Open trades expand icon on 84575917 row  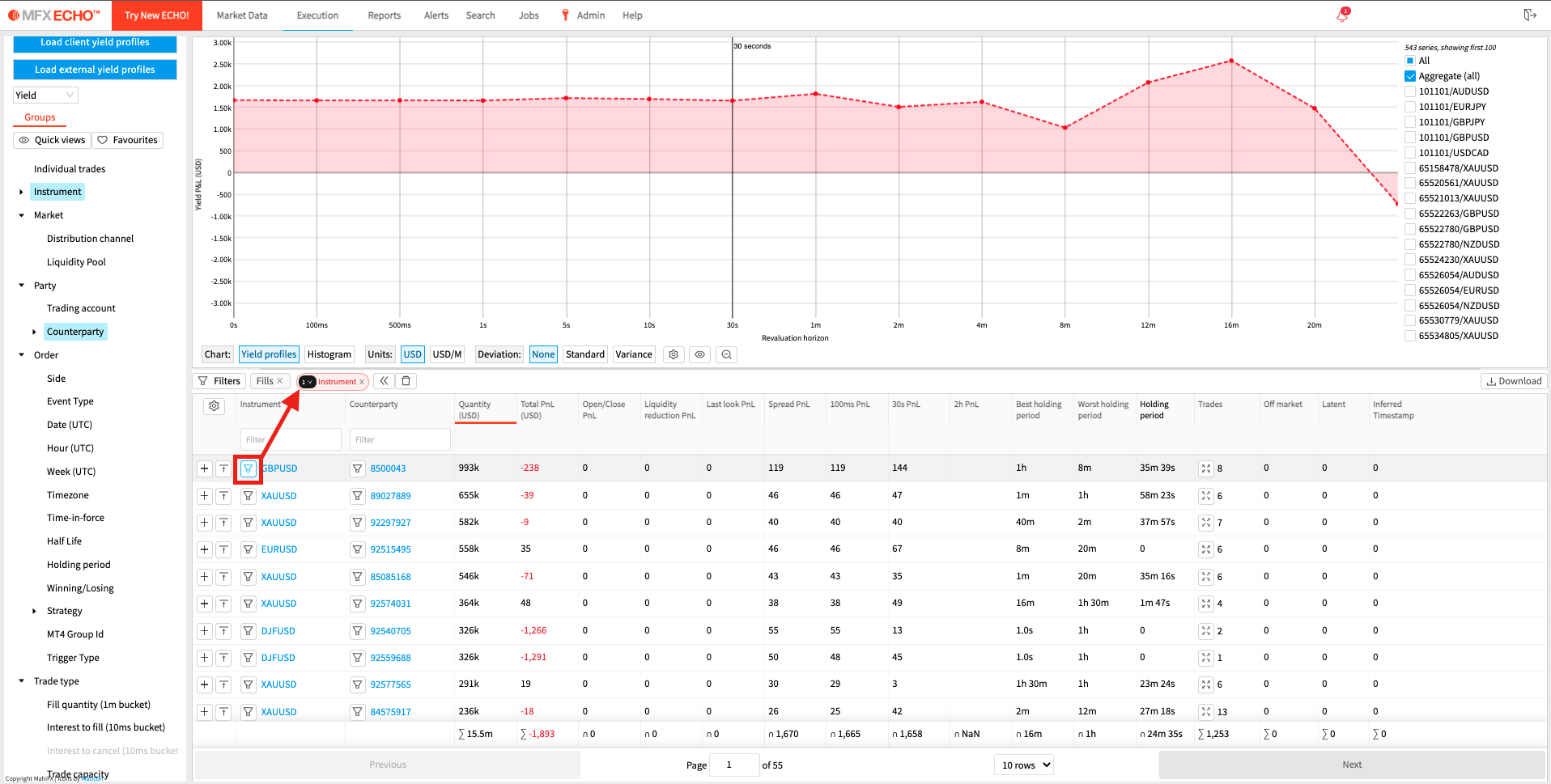(1206, 712)
